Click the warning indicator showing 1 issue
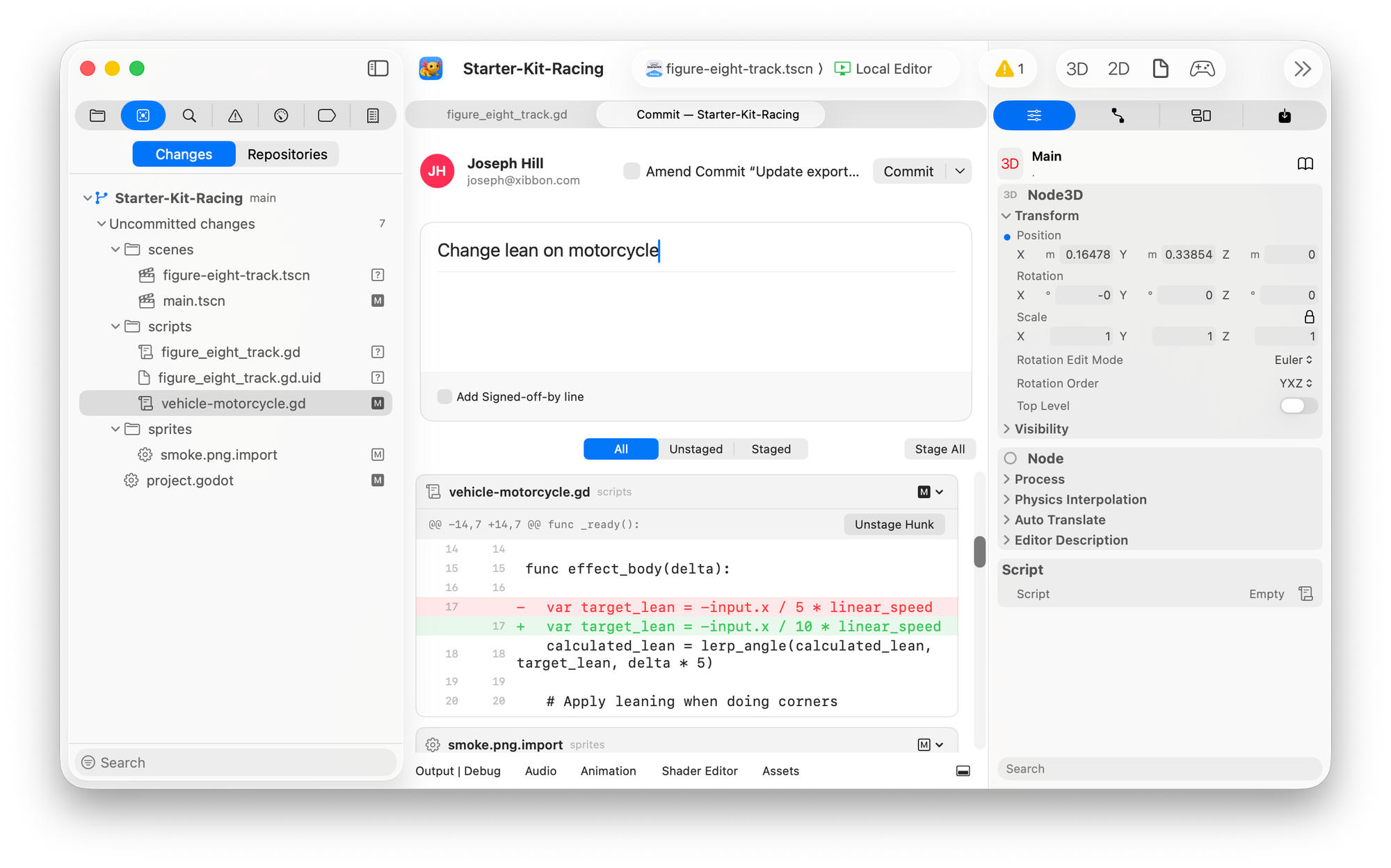 (x=1010, y=68)
